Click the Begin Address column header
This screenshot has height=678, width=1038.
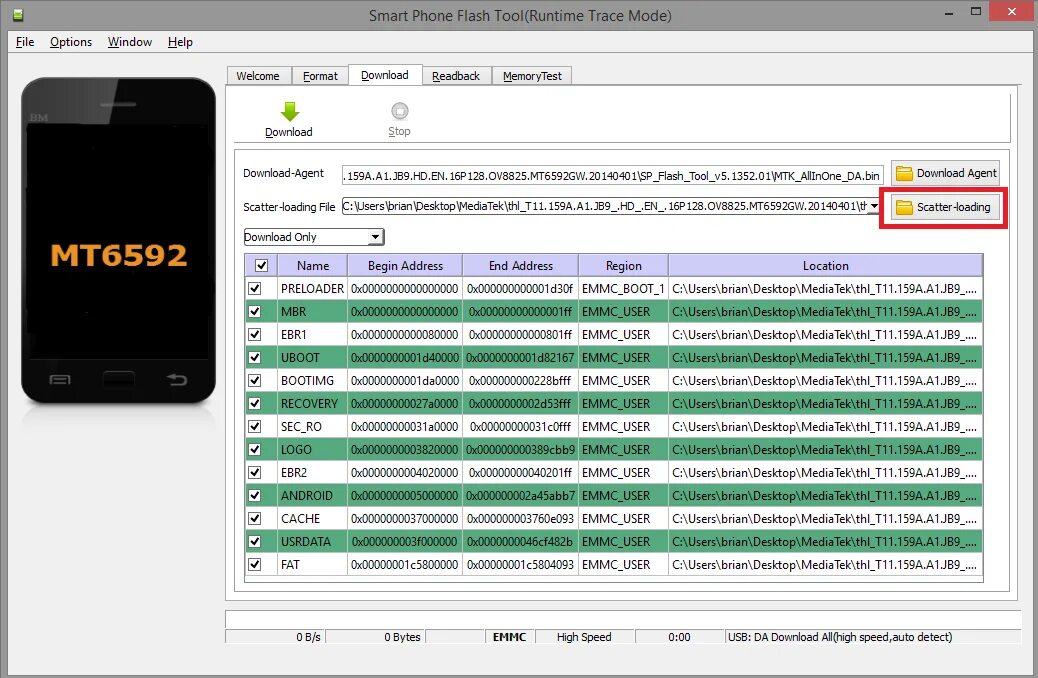pyautogui.click(x=405, y=266)
